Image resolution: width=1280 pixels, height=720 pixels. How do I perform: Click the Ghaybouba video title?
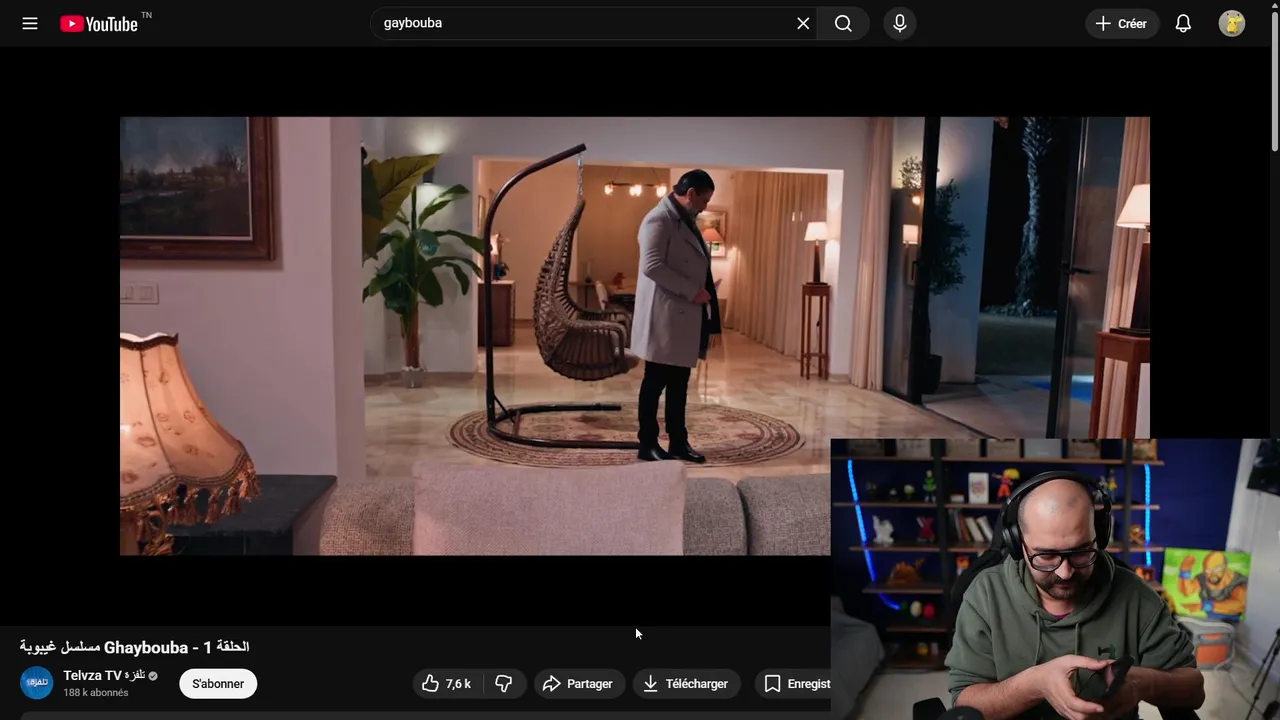click(134, 647)
